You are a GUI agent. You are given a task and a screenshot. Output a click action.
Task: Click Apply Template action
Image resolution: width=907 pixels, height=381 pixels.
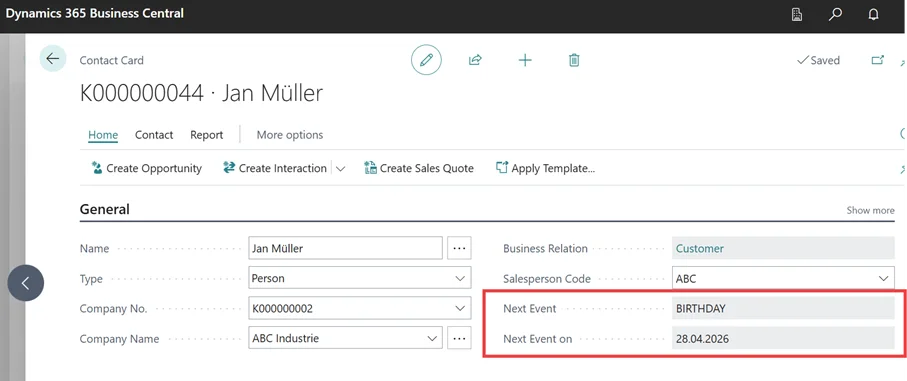[545, 168]
